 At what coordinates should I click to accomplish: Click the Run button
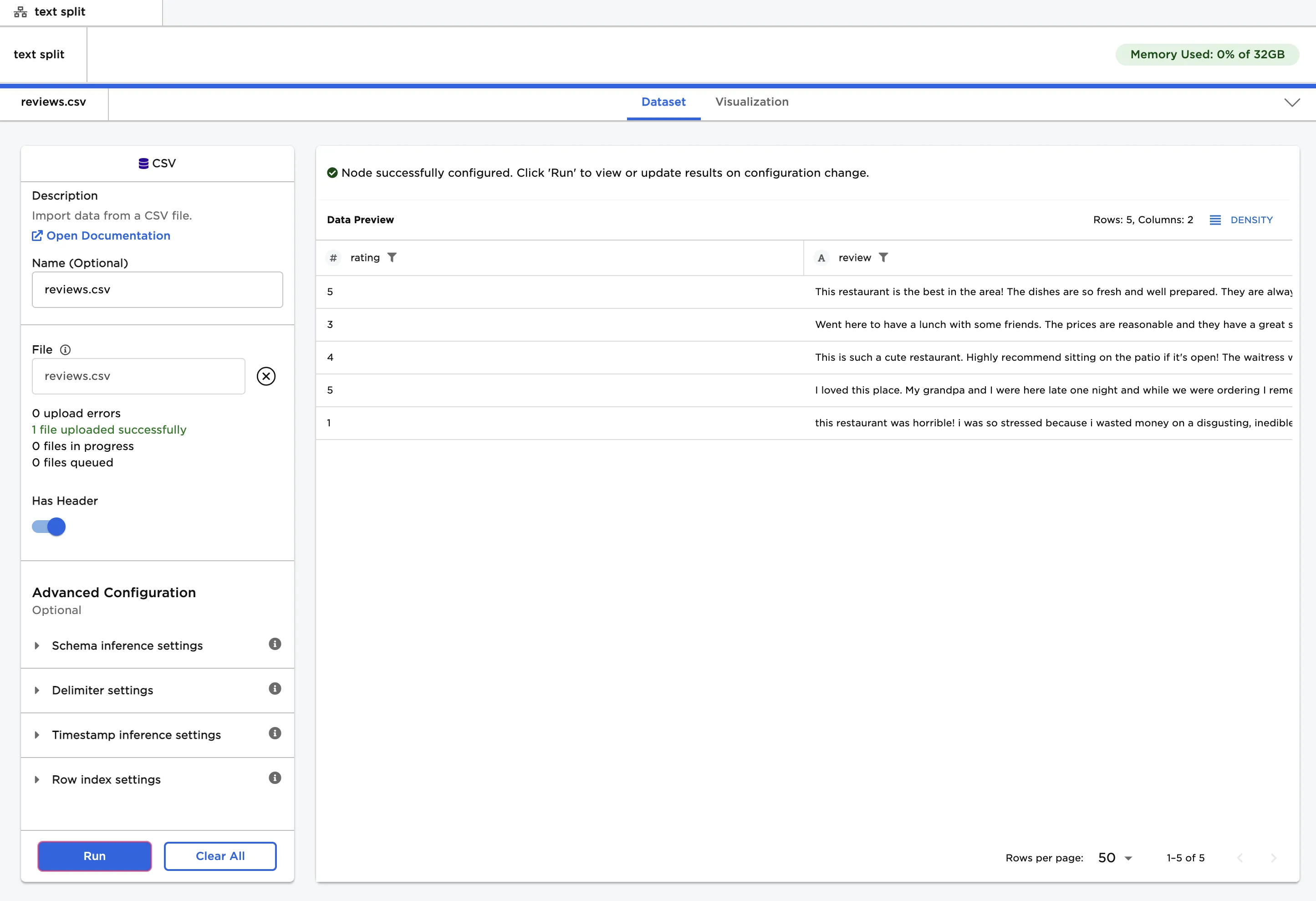pos(95,856)
